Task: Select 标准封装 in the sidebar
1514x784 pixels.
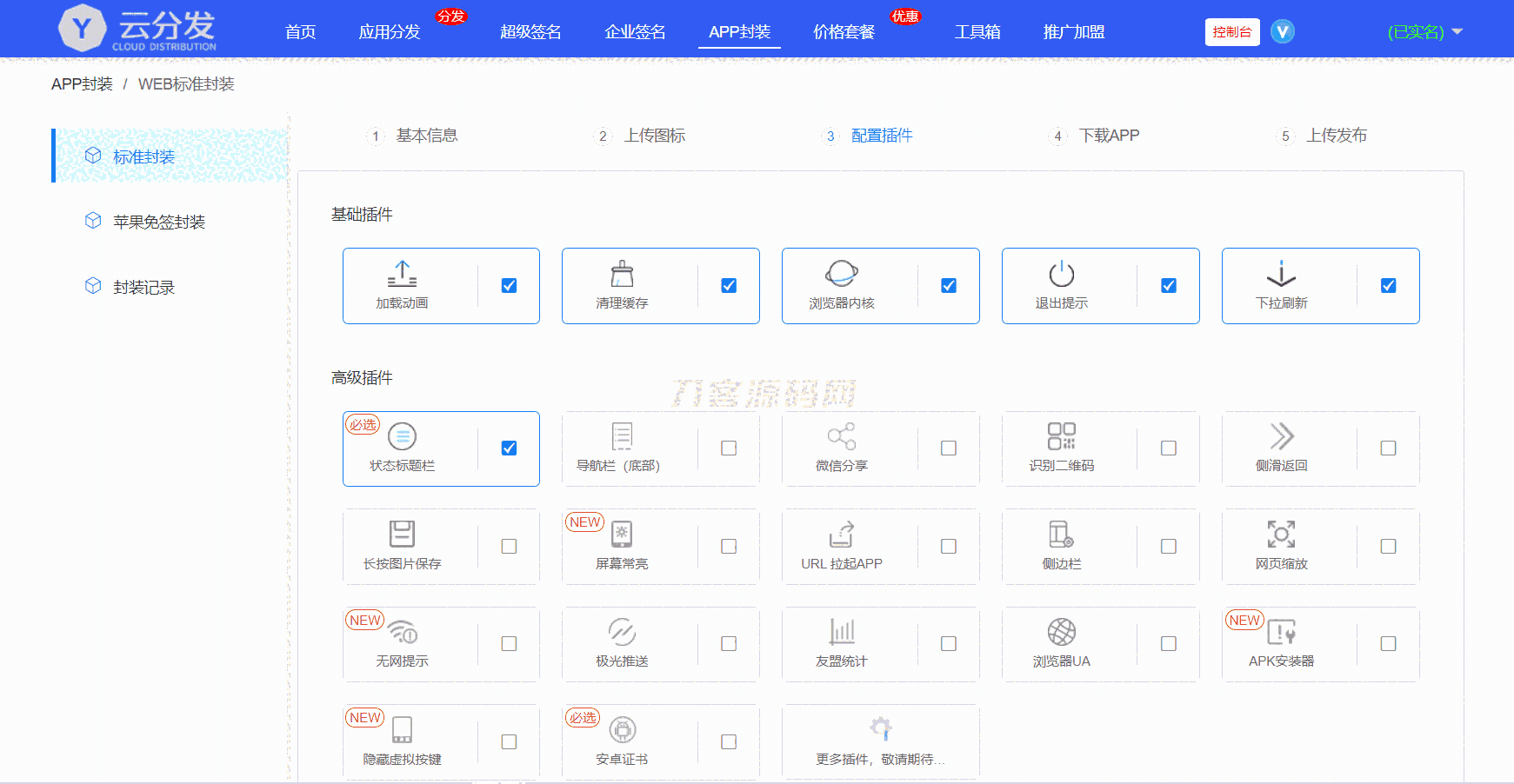Action: click(x=170, y=156)
